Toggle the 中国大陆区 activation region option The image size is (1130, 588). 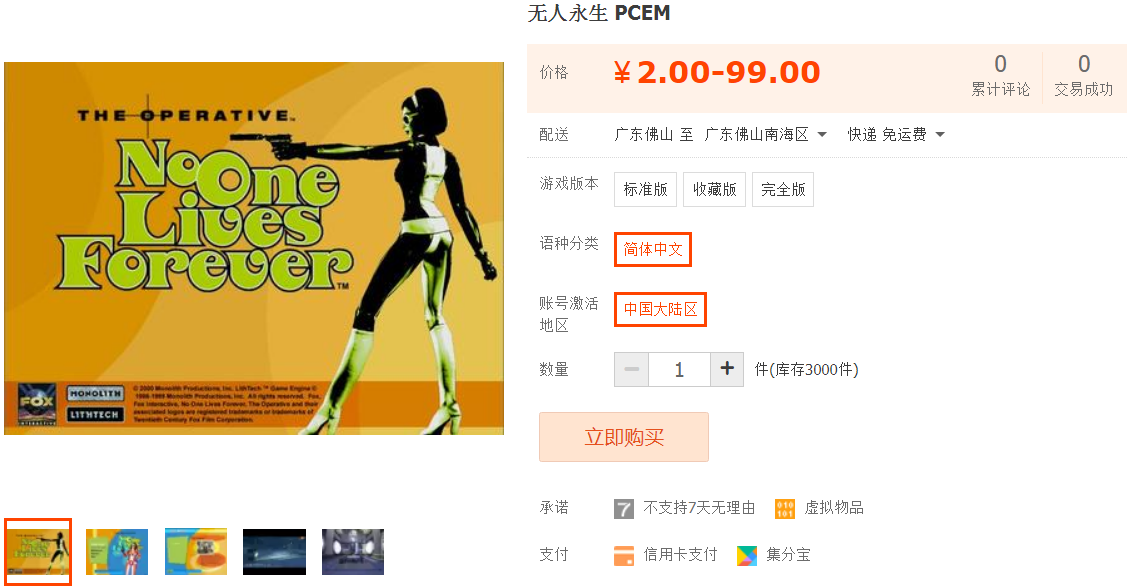click(x=660, y=309)
